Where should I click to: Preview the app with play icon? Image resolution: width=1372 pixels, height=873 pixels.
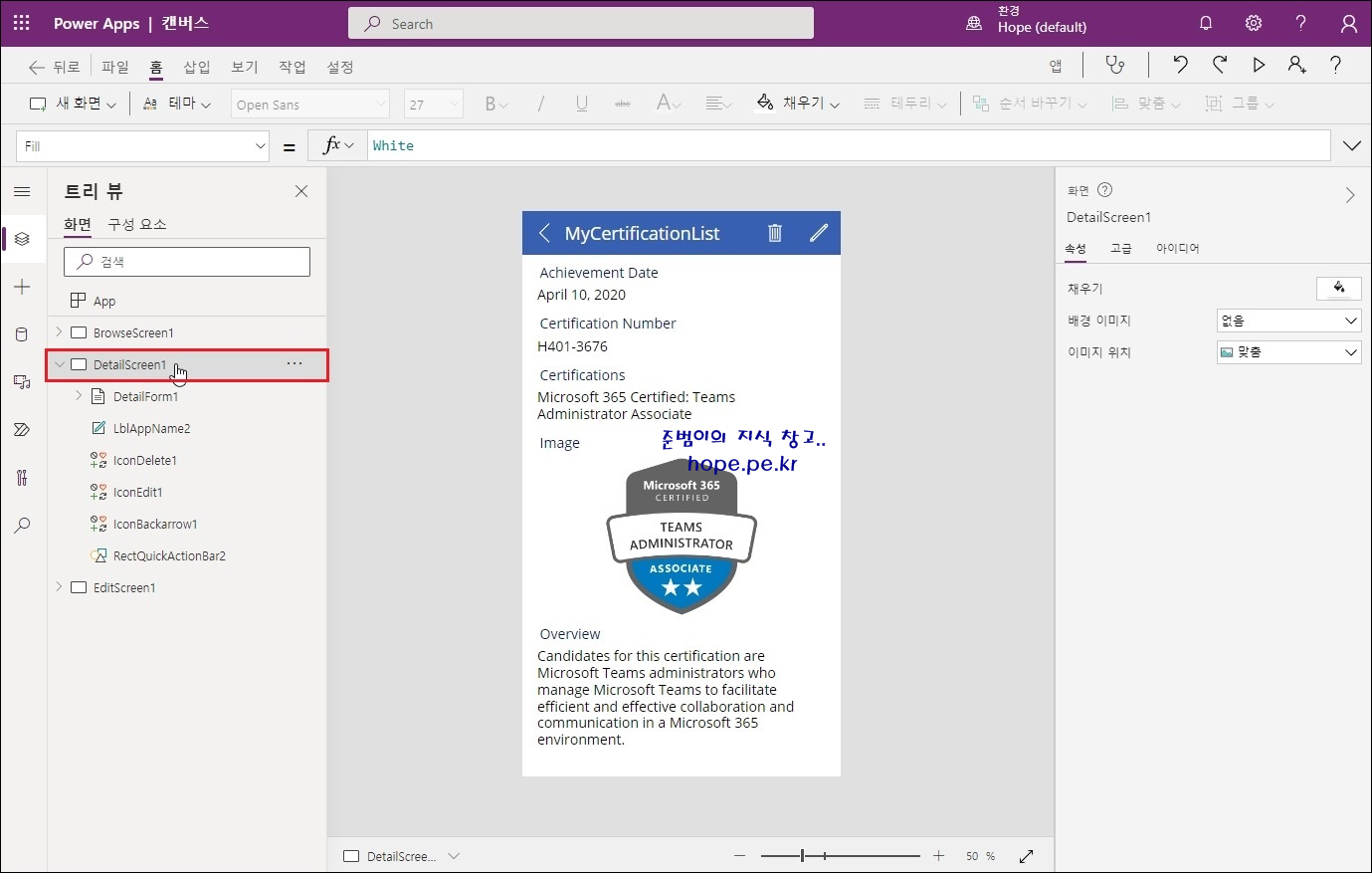coord(1259,65)
